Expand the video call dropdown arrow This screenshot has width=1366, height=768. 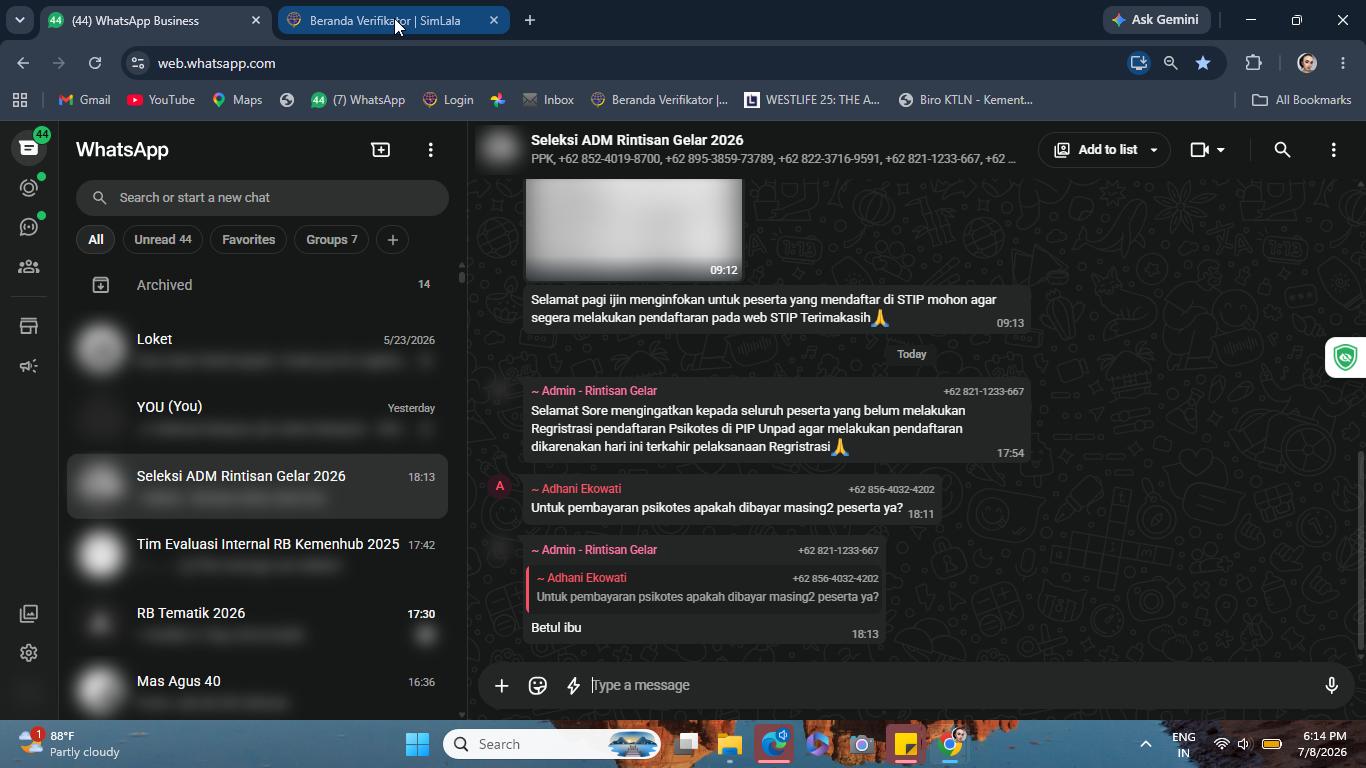[x=1221, y=150]
